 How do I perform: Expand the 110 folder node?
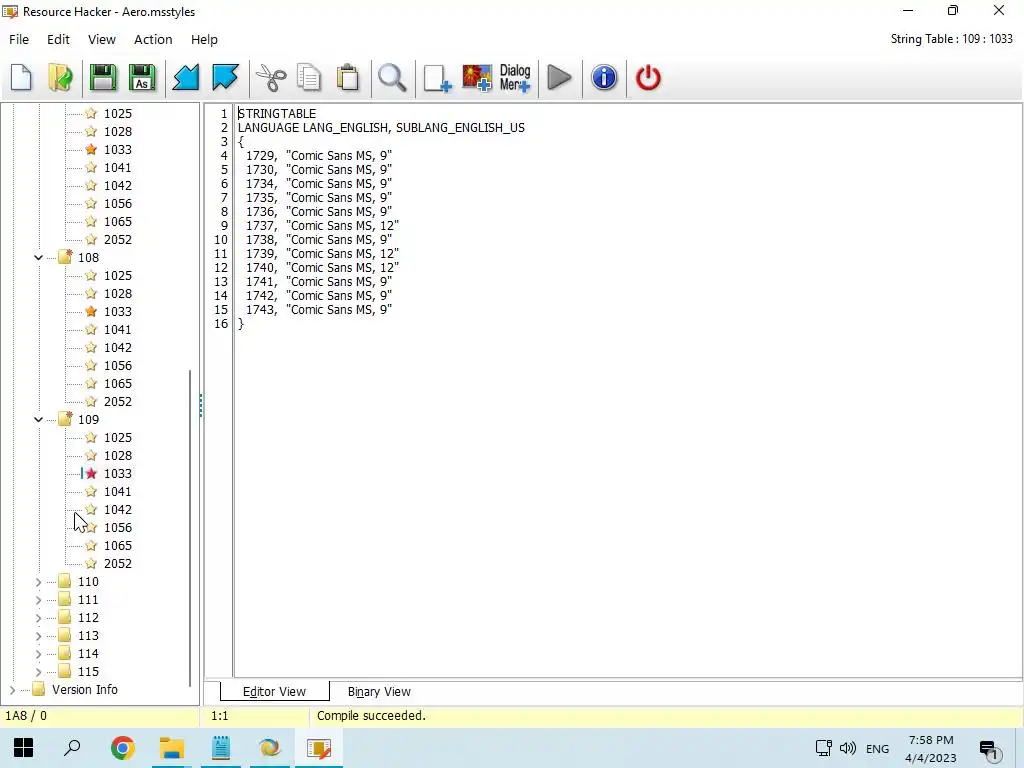click(x=39, y=582)
